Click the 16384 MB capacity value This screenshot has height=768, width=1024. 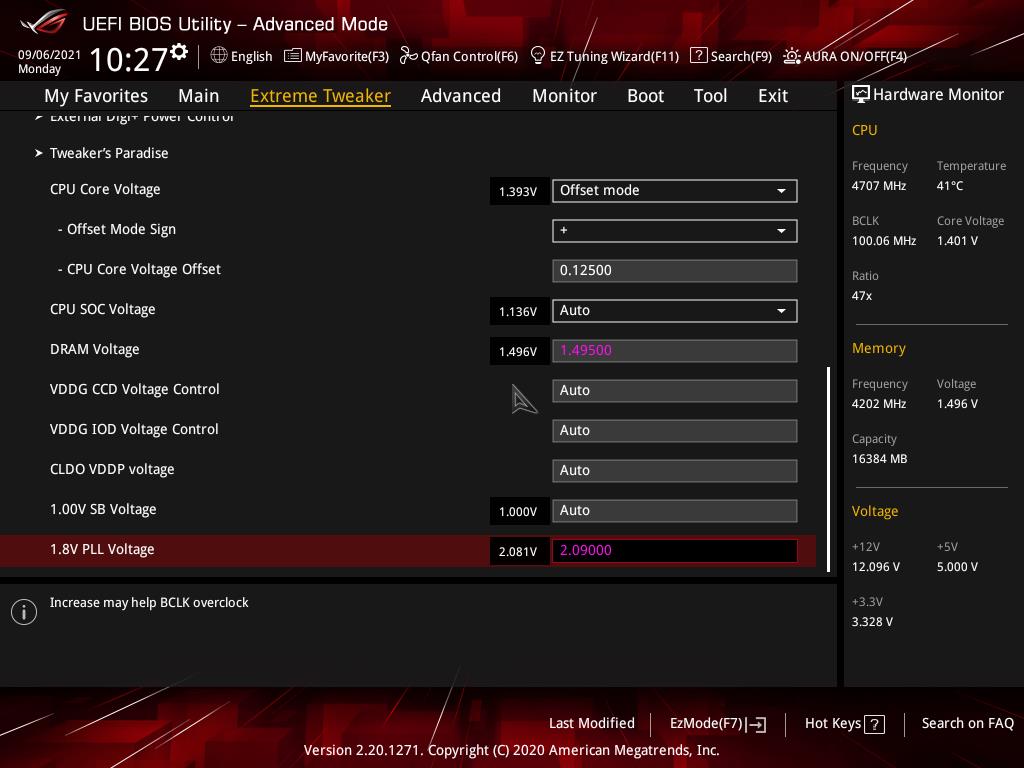tap(879, 459)
